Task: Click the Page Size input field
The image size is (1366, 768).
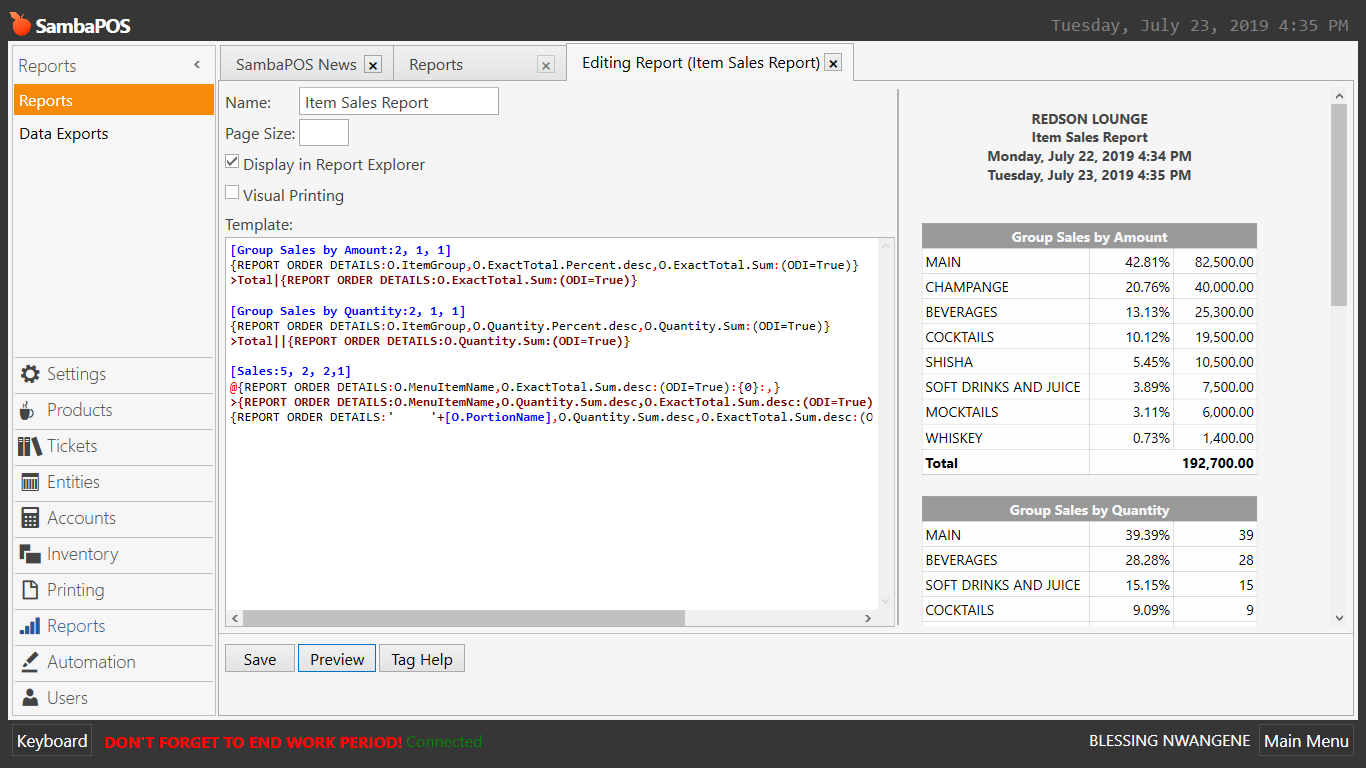Action: [324, 133]
